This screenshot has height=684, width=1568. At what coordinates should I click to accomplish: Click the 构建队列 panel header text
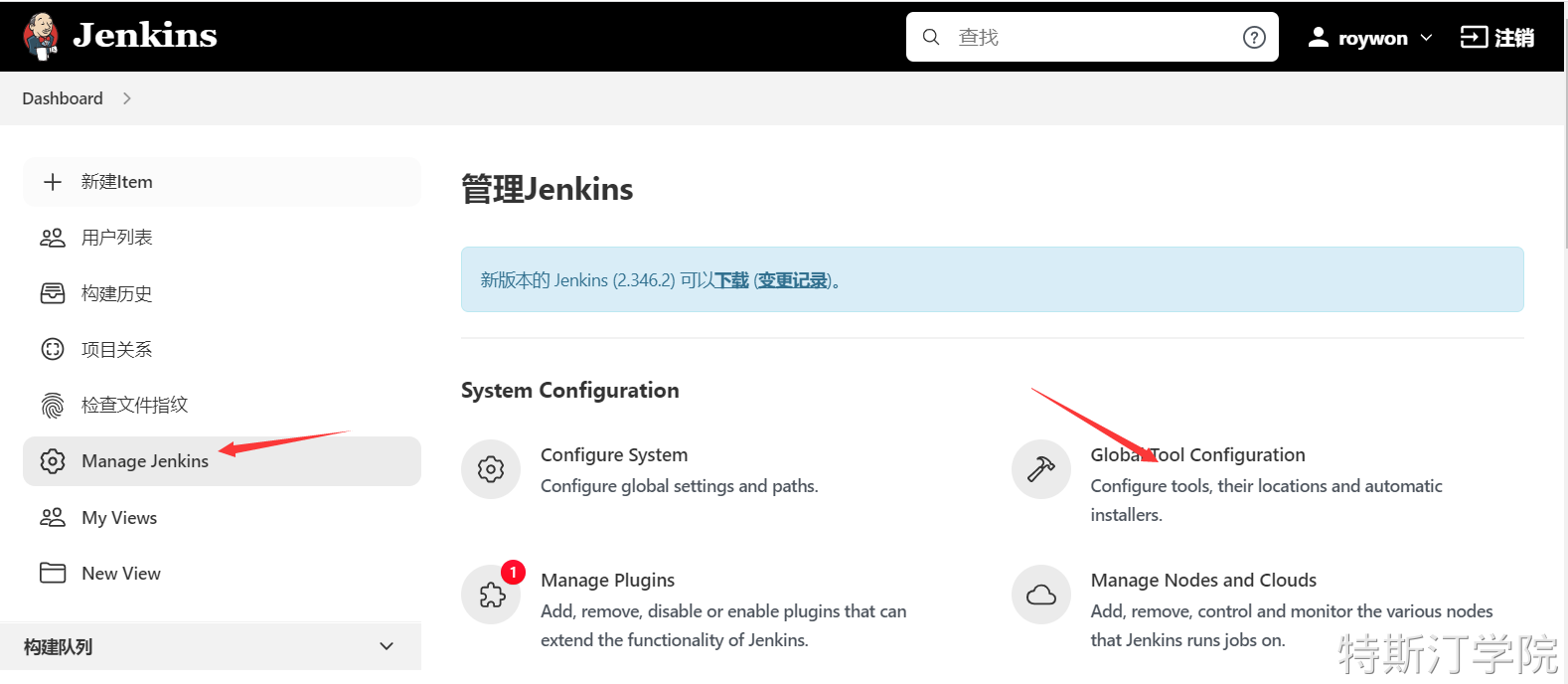[59, 647]
